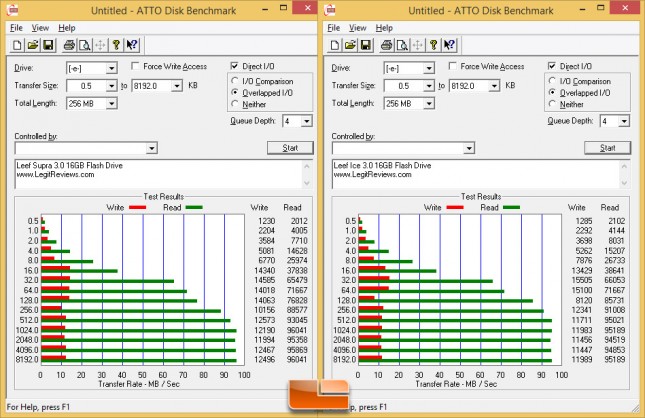Image resolution: width=645 pixels, height=418 pixels.
Task: Open View menu in Supra window
Action: [40, 28]
